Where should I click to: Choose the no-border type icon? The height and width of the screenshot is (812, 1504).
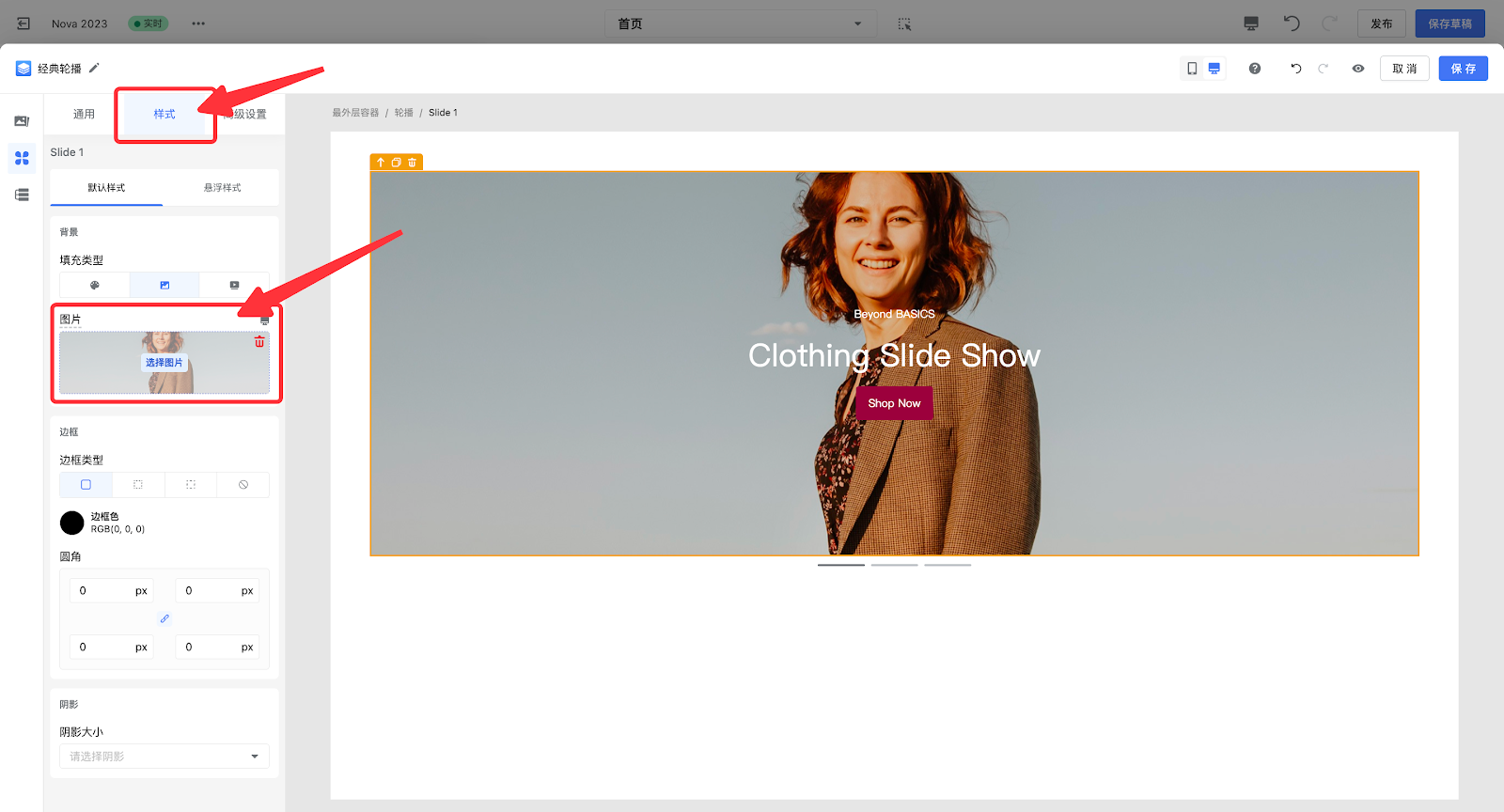tap(243, 485)
